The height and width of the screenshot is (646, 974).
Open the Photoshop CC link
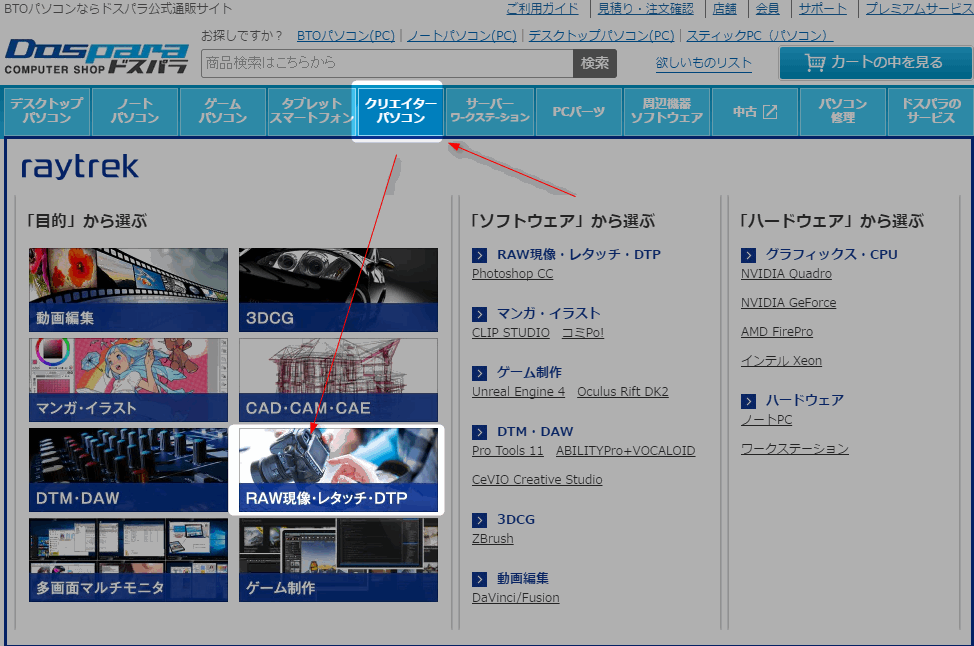[x=512, y=274]
